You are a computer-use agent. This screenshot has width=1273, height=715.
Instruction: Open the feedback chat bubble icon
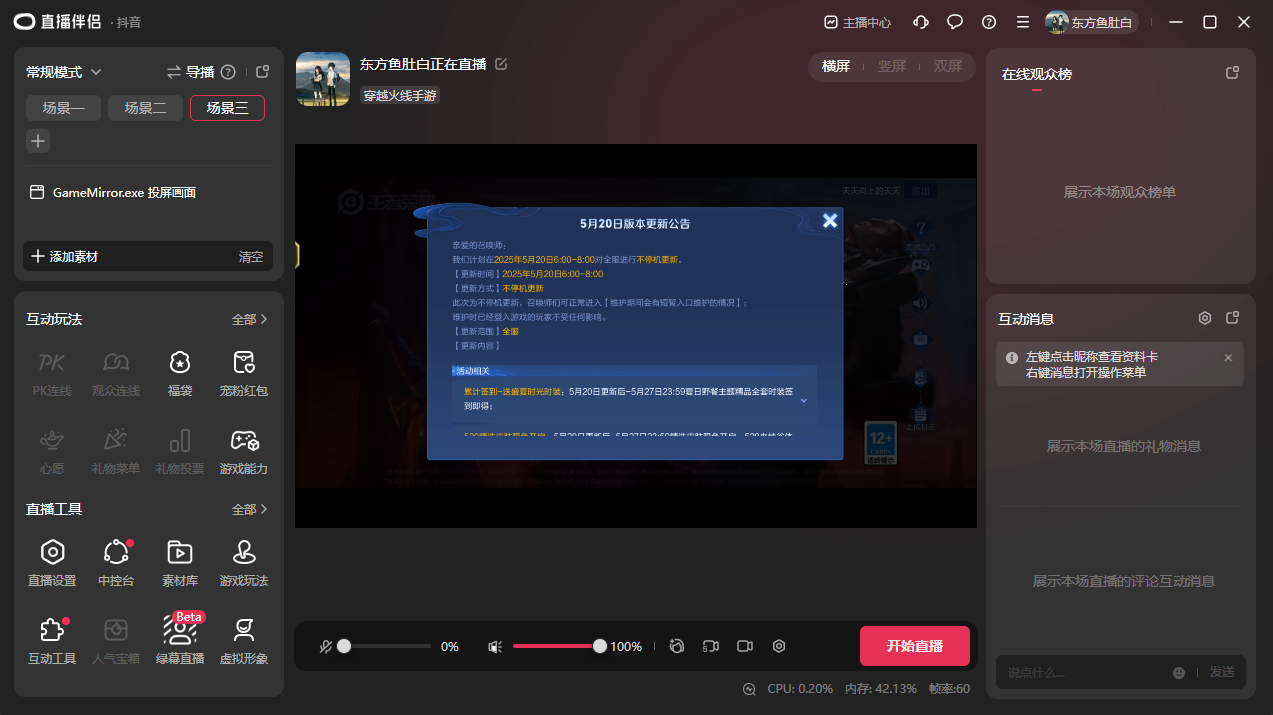pyautogui.click(x=955, y=22)
